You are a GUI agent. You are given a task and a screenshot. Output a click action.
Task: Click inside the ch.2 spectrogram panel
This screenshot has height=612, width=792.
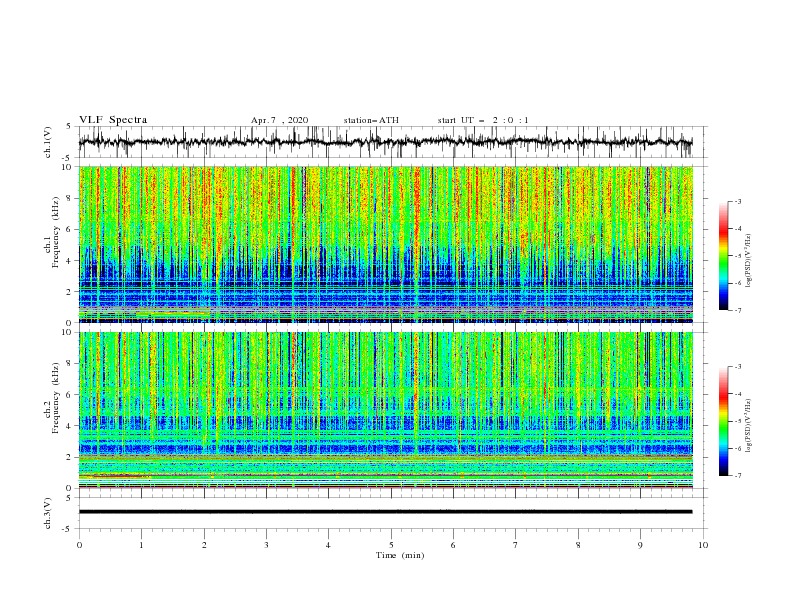tap(385, 410)
